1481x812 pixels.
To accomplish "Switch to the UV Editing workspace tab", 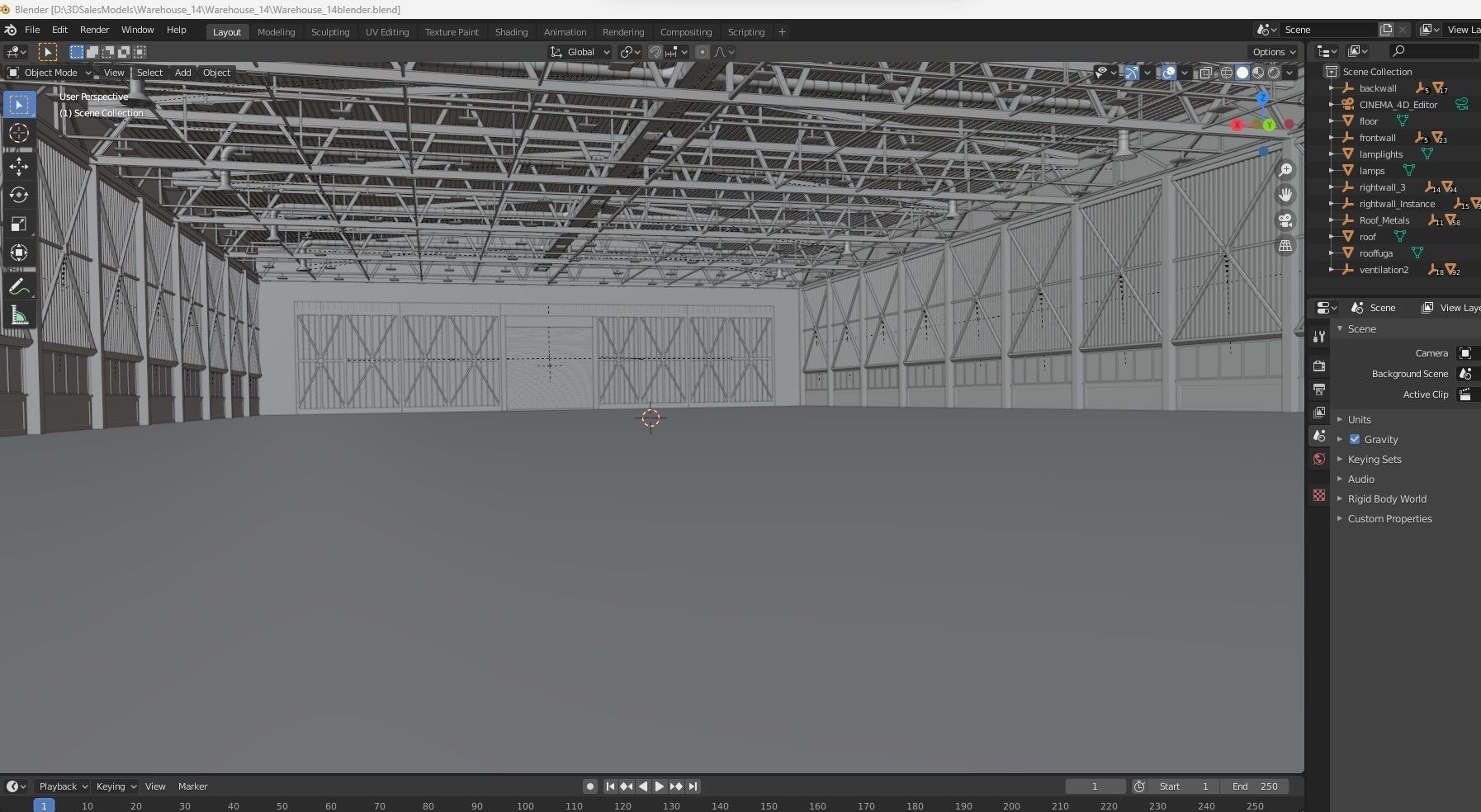I will tap(387, 32).
